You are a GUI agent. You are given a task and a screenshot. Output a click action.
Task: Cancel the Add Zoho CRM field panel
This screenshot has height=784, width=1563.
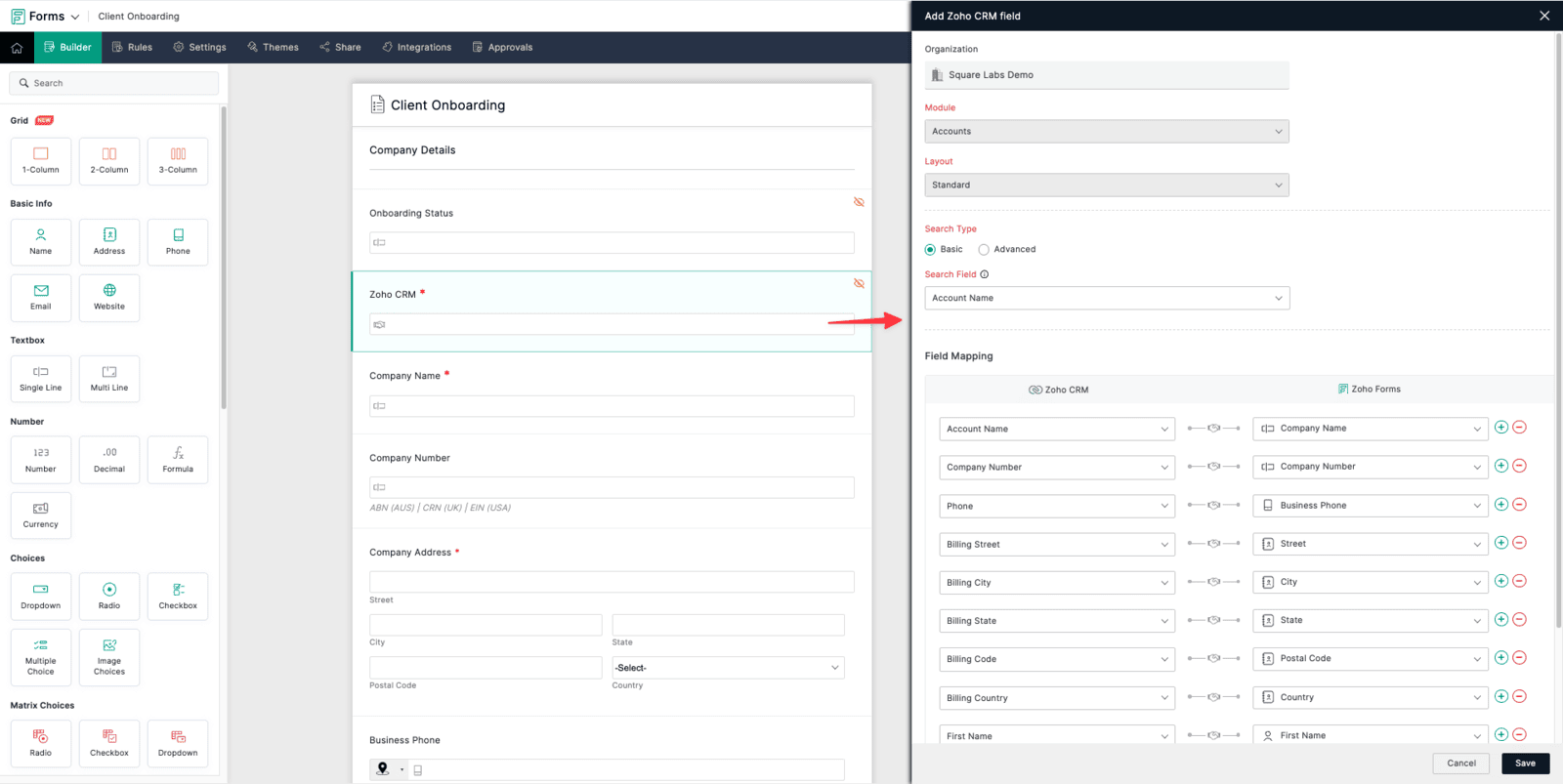(1460, 763)
